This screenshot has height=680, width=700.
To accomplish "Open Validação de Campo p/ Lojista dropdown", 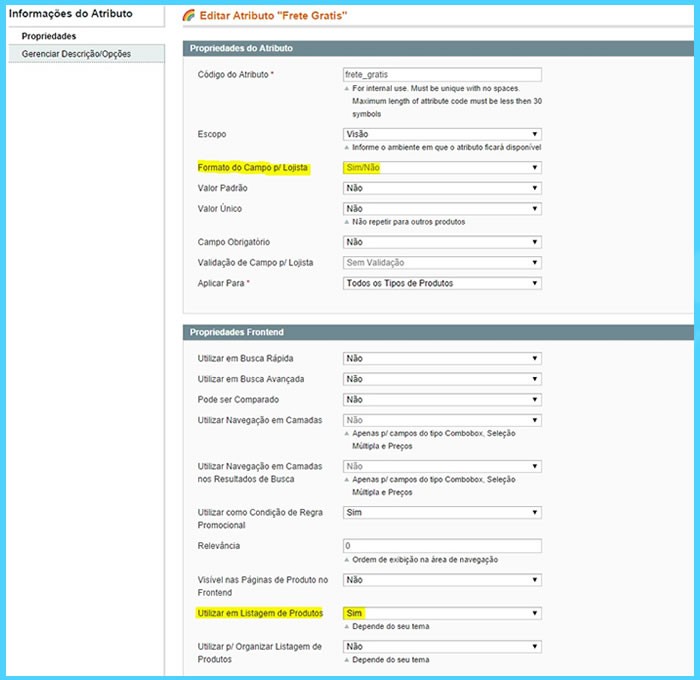I will [x=442, y=263].
